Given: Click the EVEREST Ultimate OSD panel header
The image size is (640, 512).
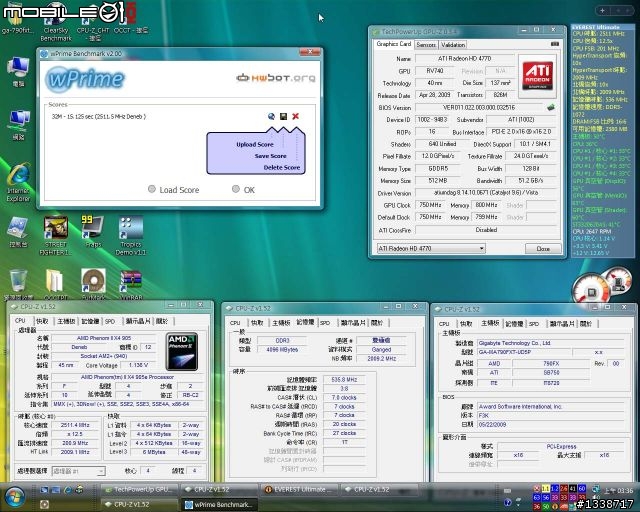Looking at the screenshot, I should (x=602, y=27).
